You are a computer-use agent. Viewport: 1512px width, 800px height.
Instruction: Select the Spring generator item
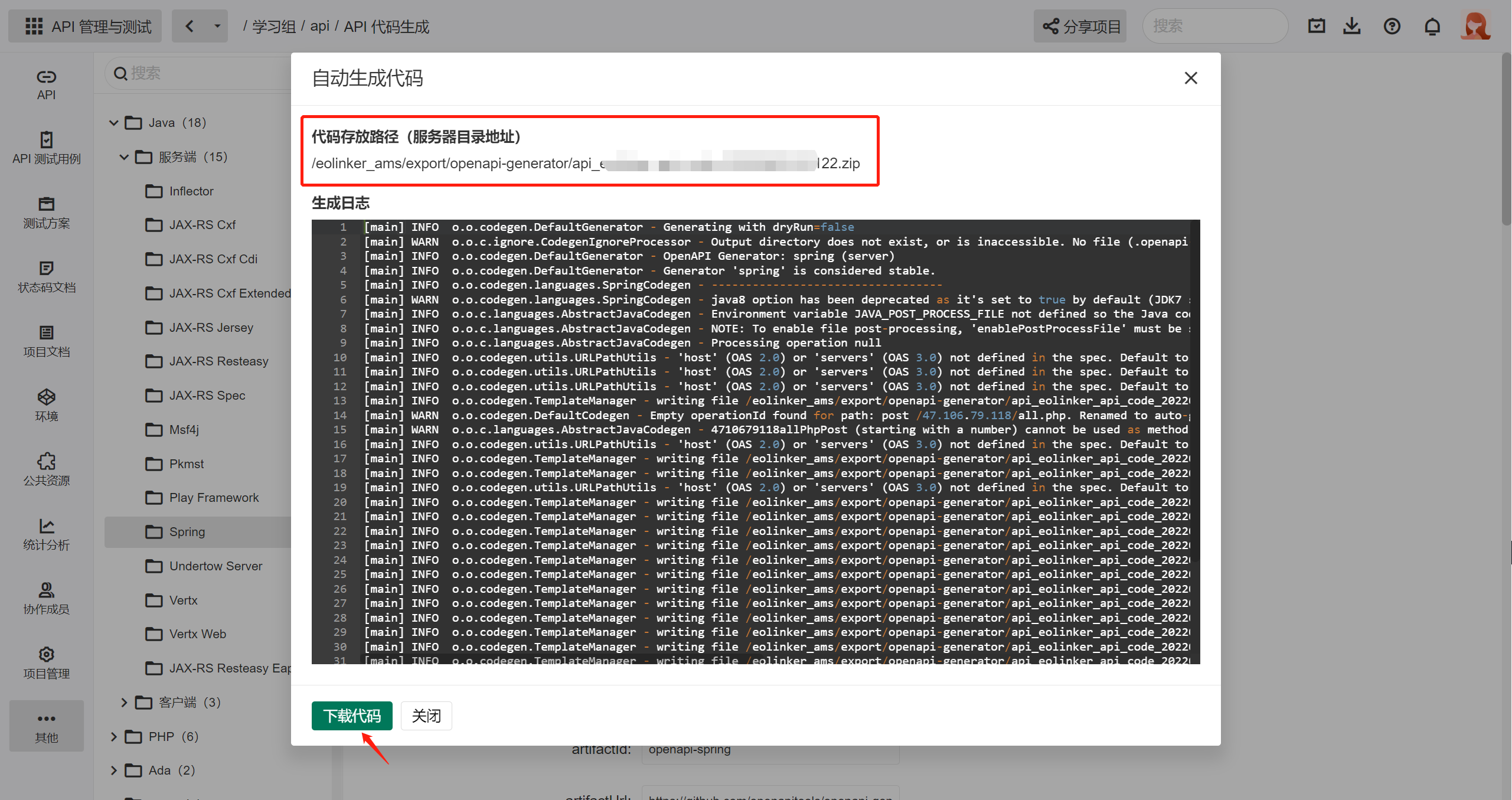coord(187,532)
